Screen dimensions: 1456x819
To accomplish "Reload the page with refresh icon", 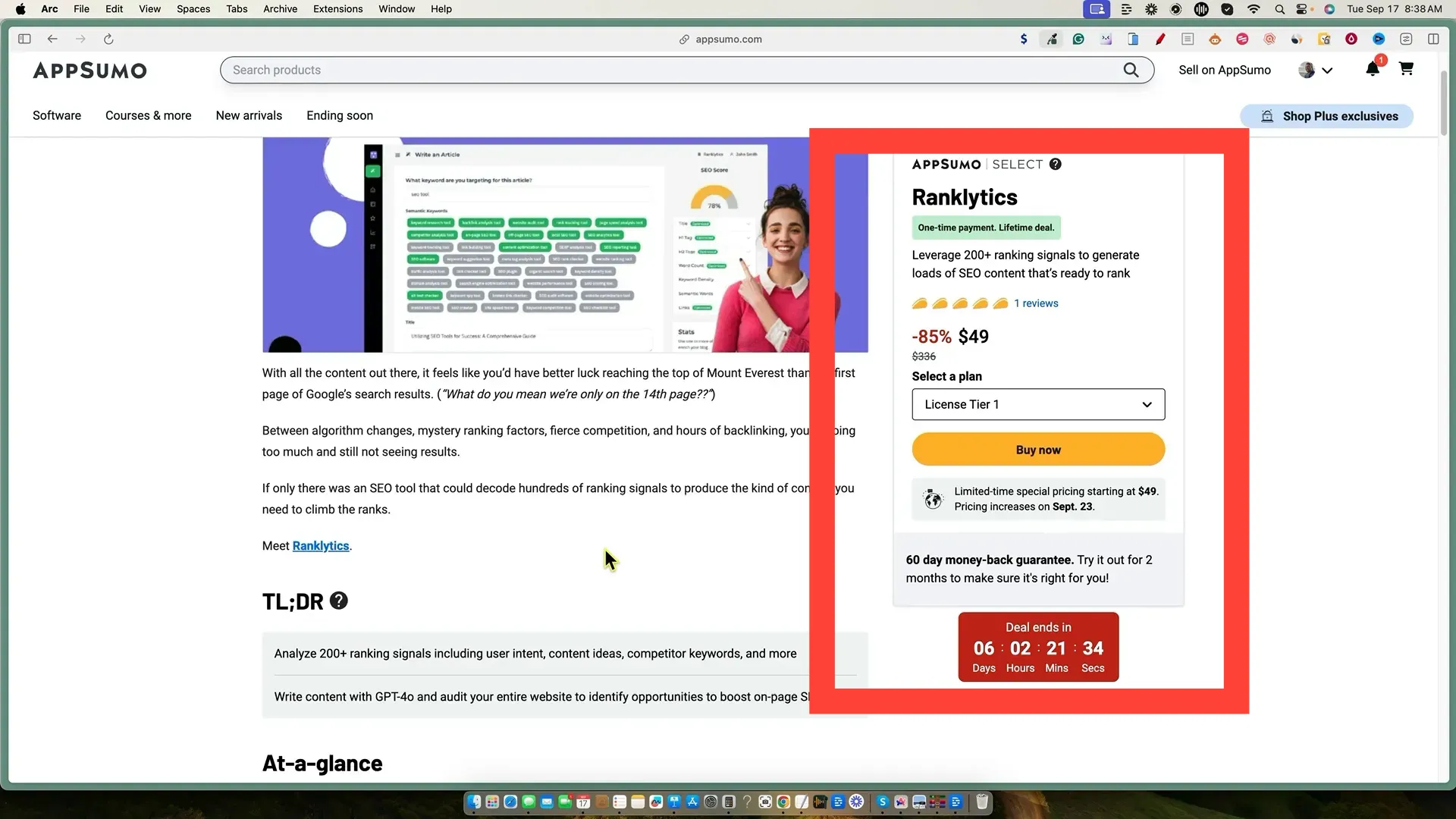I will 108,39.
